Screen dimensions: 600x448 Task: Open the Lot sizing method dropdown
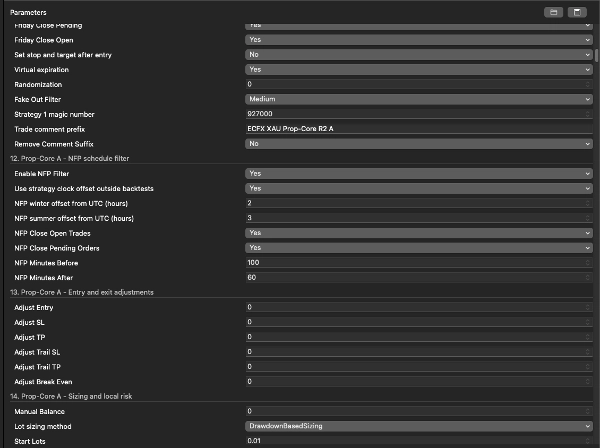[x=419, y=426]
